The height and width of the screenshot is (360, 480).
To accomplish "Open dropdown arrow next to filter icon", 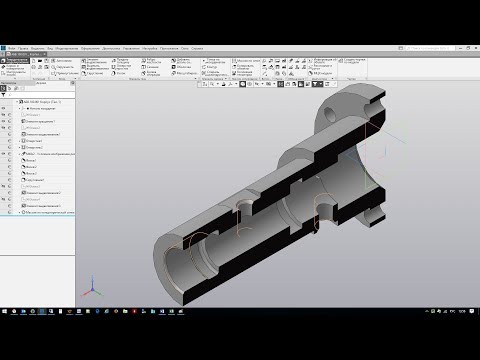I will (321, 84).
